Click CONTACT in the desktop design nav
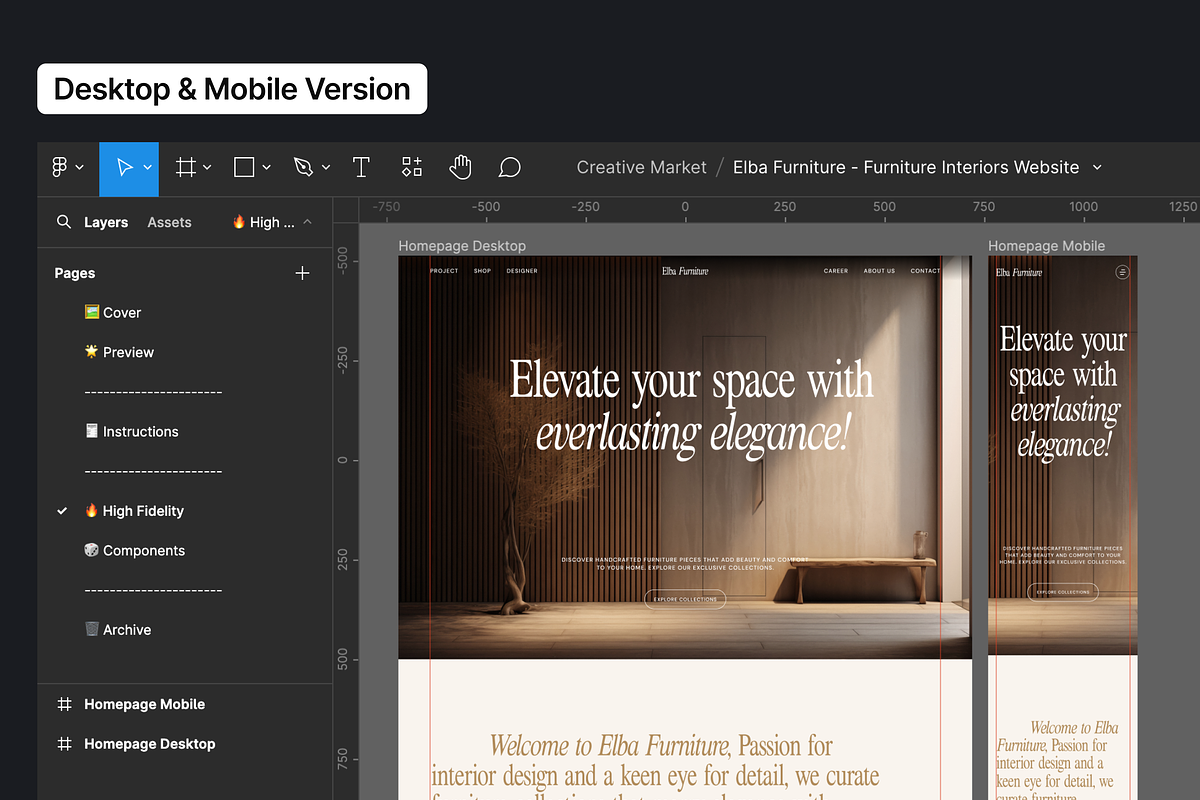 (925, 271)
